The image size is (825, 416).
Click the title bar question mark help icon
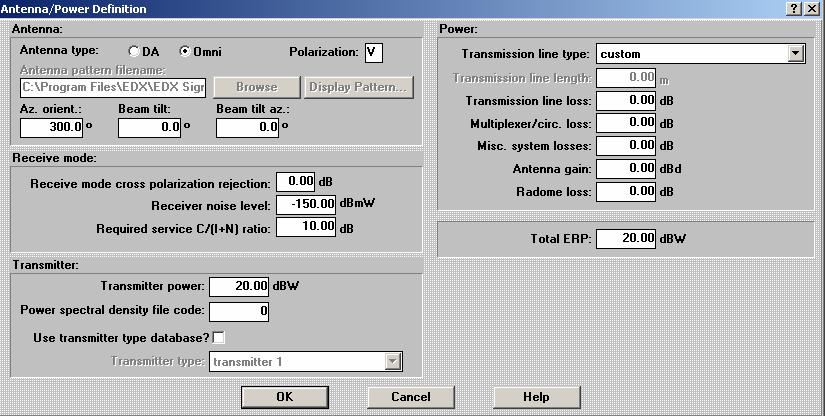coord(794,8)
